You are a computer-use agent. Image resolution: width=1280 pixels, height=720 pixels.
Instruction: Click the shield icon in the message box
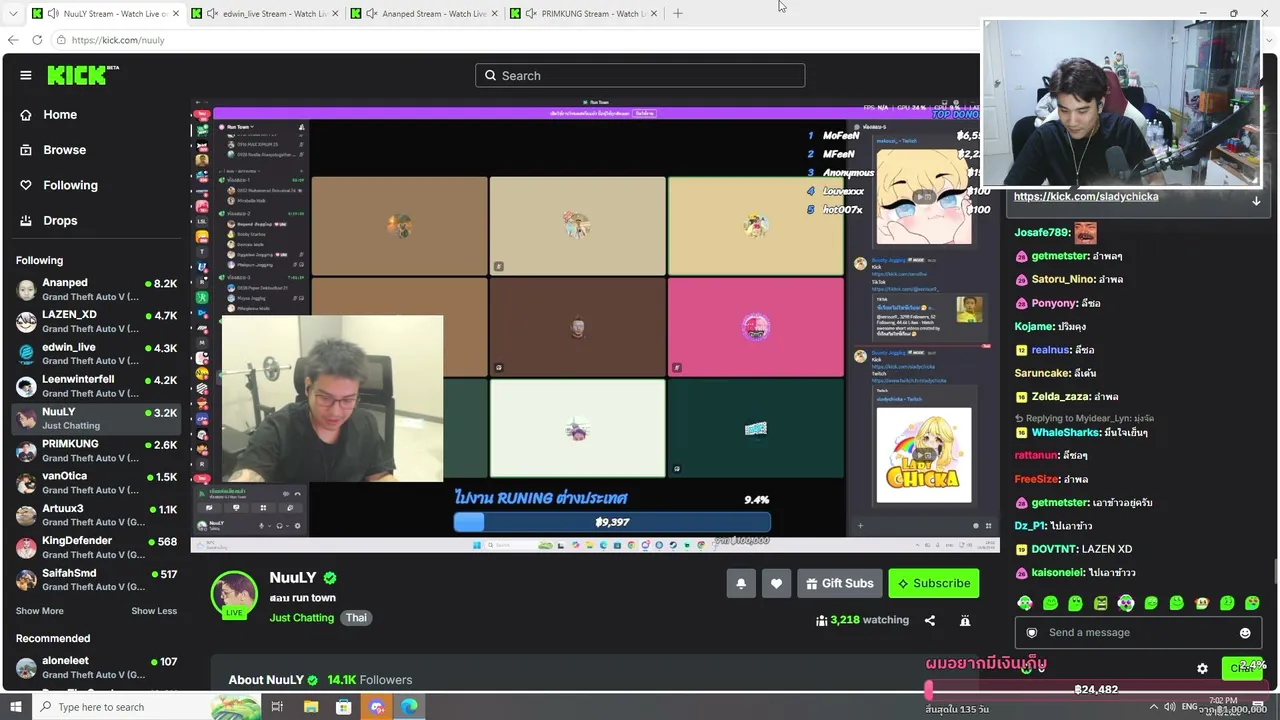(1032, 632)
